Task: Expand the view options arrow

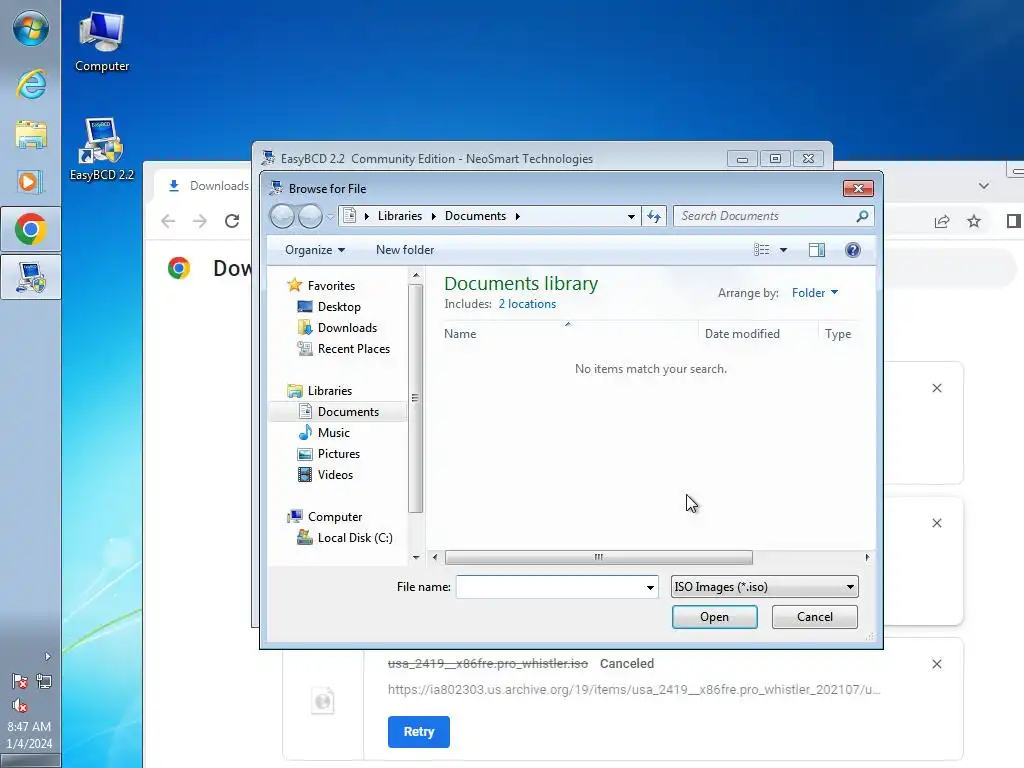Action: 783,250
